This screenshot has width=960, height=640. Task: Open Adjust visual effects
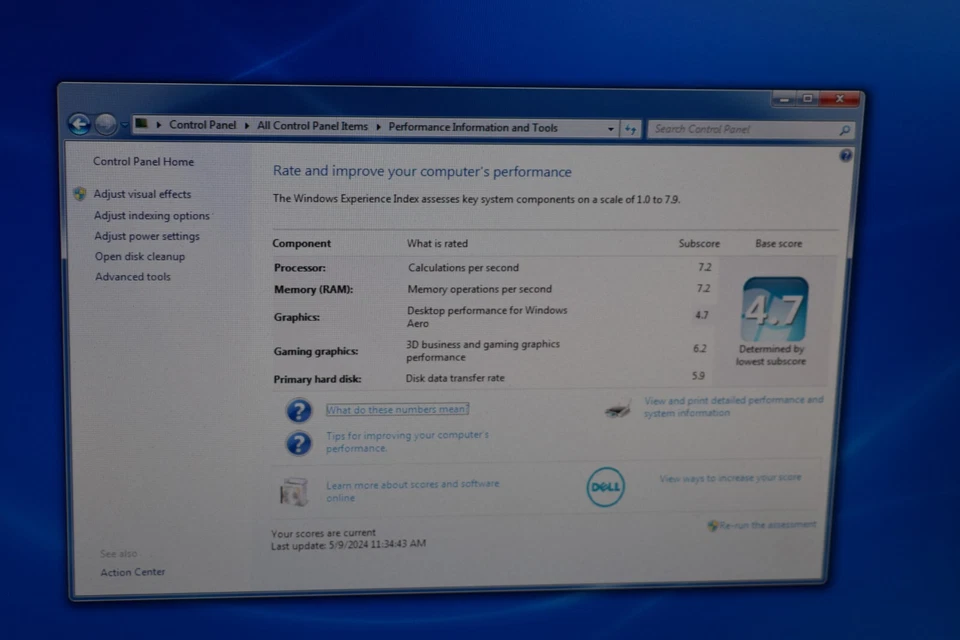[142, 194]
